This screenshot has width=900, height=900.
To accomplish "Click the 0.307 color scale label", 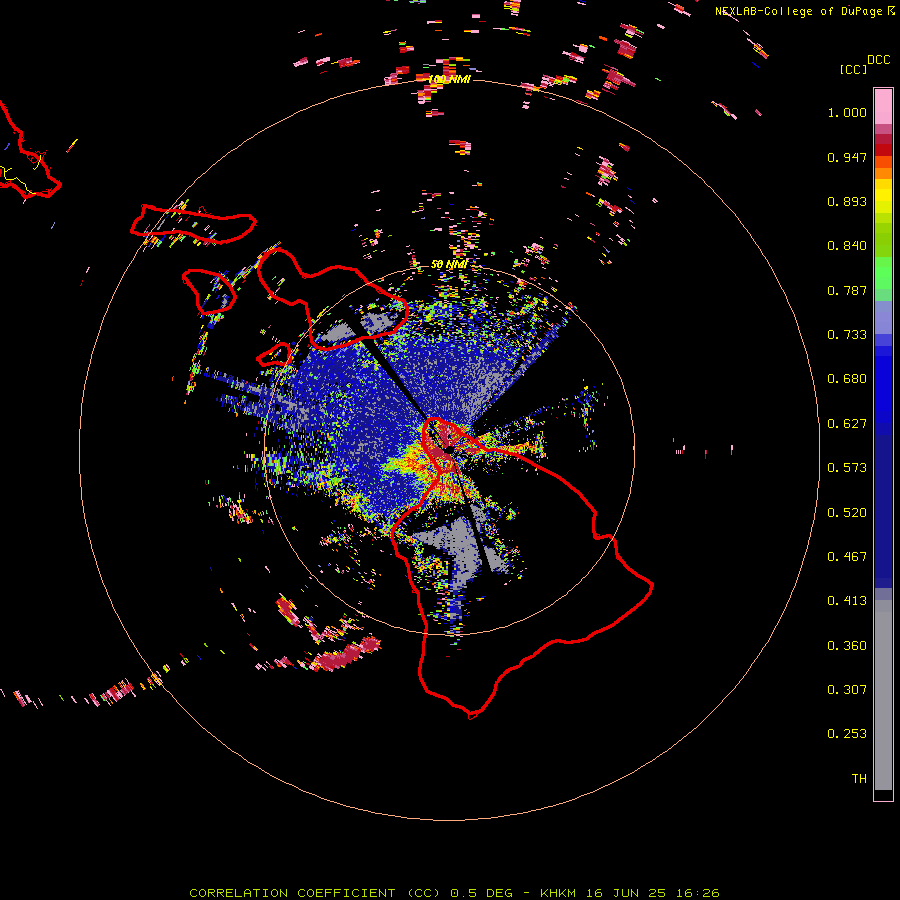I will point(847,690).
